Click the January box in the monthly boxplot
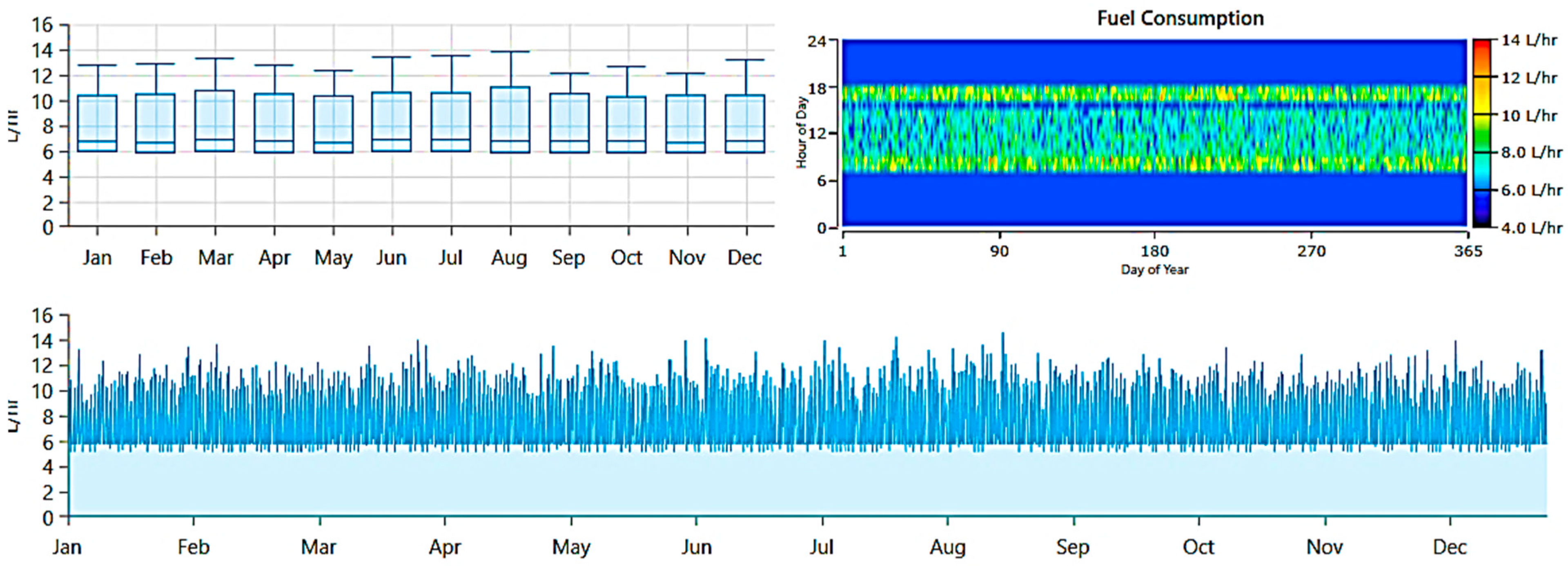1568x566 pixels. [98, 123]
